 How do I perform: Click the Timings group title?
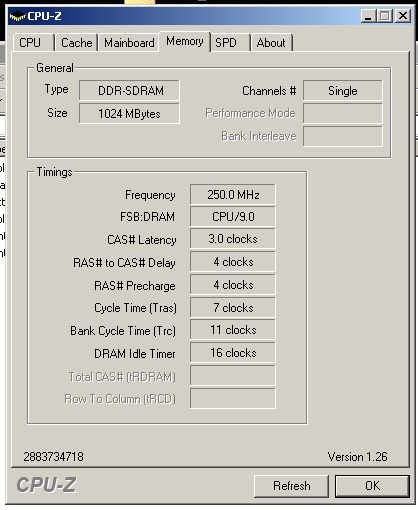(54, 172)
